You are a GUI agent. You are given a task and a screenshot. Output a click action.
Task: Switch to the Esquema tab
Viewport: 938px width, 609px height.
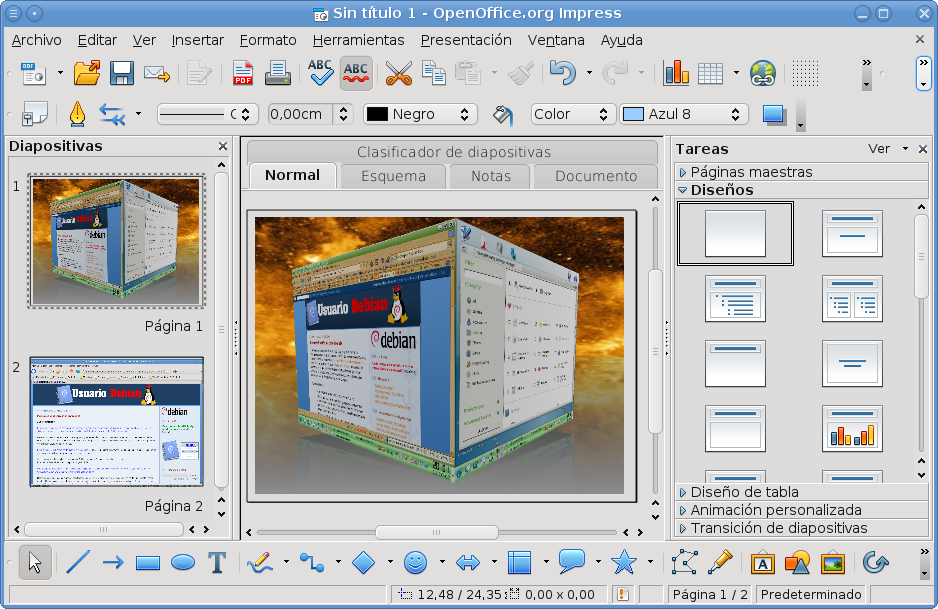tap(392, 175)
